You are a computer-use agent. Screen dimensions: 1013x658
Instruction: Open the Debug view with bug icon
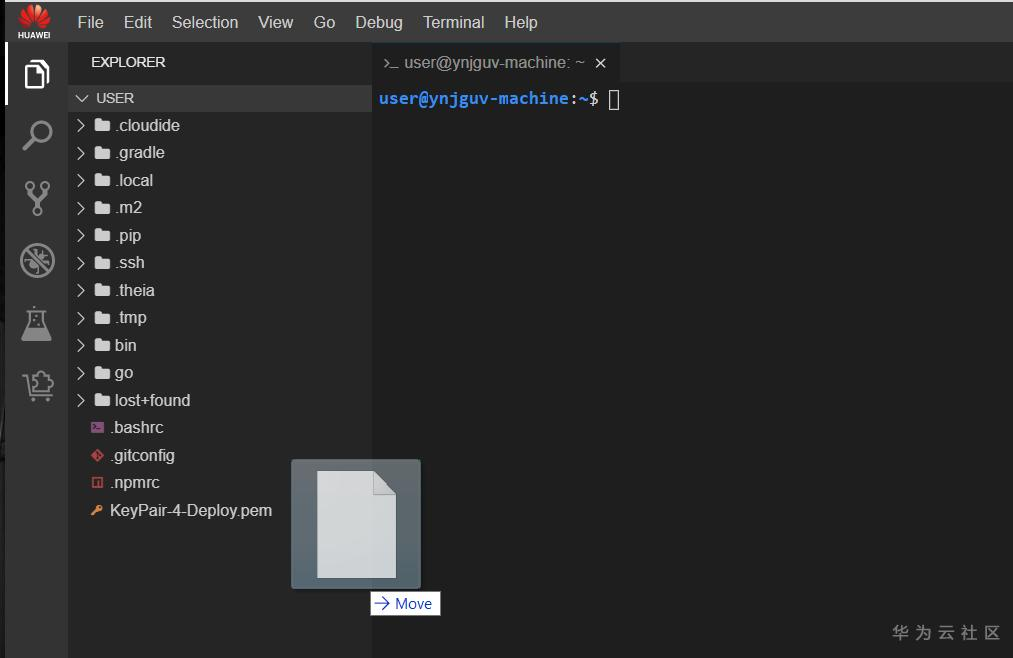pyautogui.click(x=37, y=261)
